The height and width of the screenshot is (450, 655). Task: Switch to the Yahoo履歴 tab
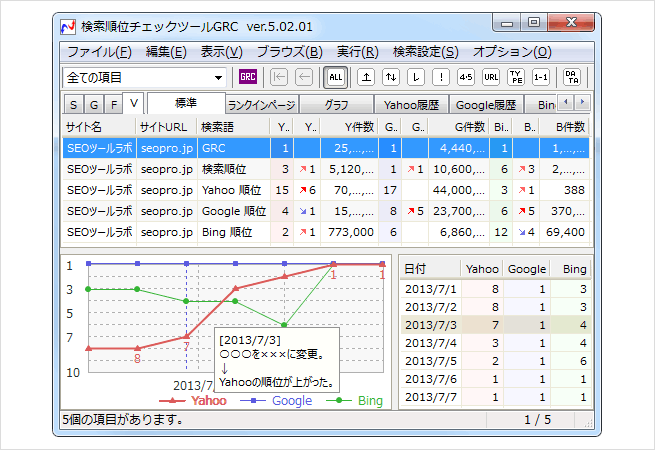(411, 105)
